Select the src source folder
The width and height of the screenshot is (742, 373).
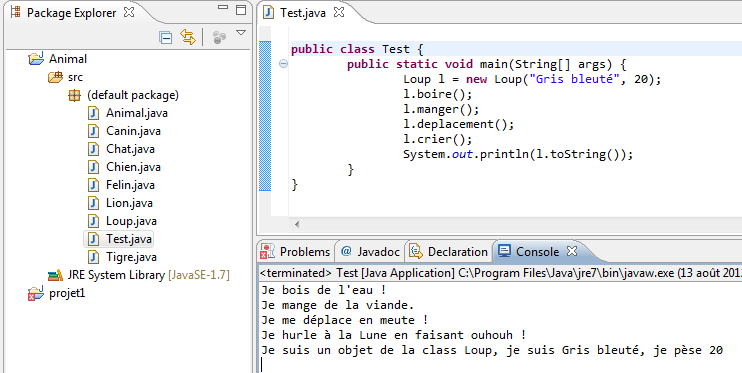[75, 77]
